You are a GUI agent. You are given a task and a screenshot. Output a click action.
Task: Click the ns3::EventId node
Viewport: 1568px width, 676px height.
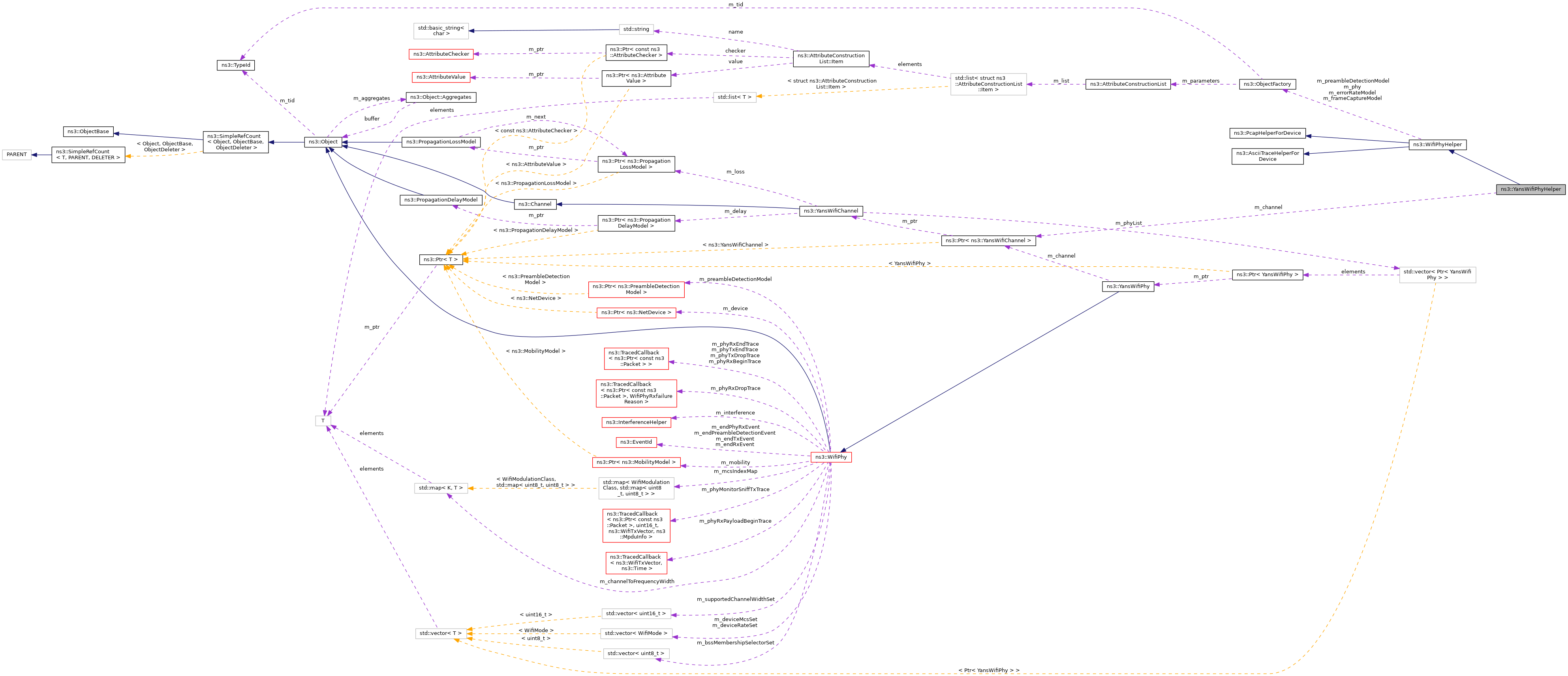point(636,443)
